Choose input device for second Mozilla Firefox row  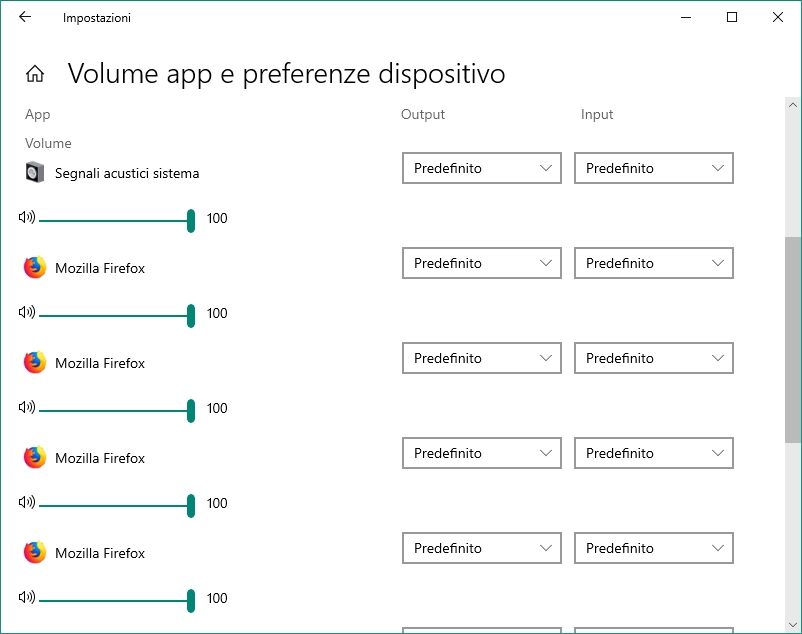[654, 358]
